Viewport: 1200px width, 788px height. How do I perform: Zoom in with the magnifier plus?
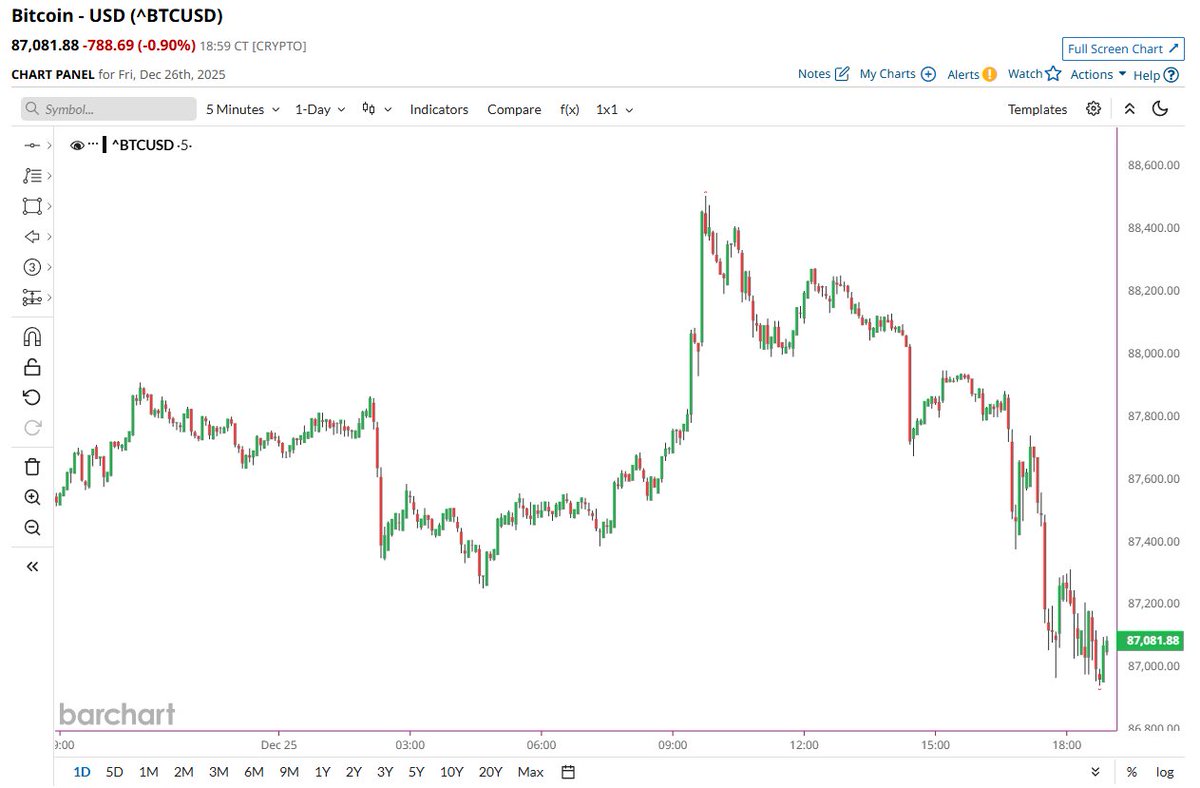pos(32,497)
